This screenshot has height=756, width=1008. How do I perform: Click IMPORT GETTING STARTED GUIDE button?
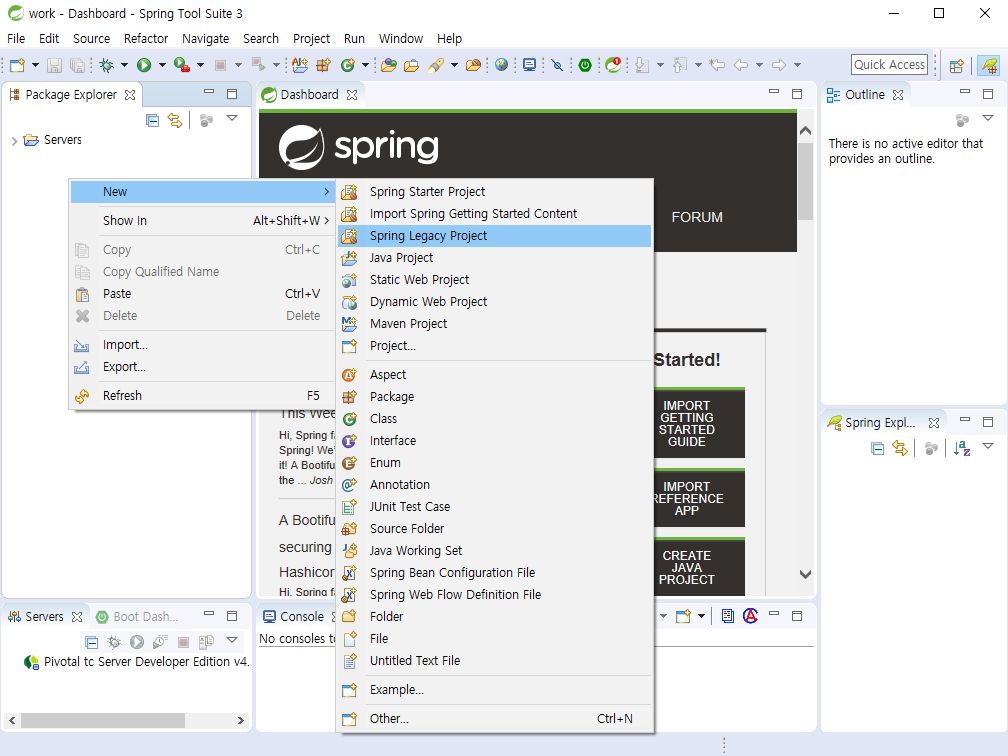click(699, 424)
